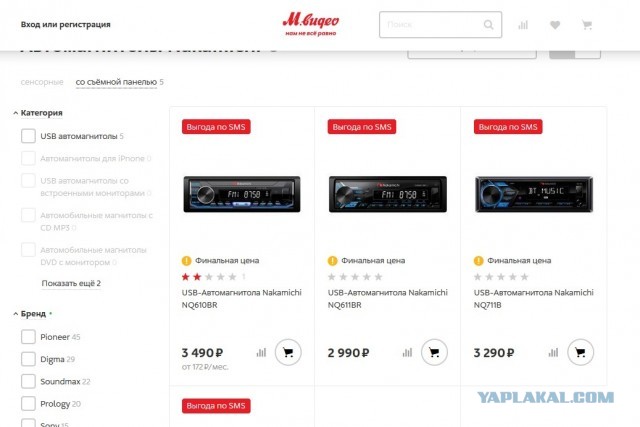Viewport: 640px width, 427px height.
Task: Click Выгода по SMS badge on NQ611BR
Action: click(x=362, y=127)
